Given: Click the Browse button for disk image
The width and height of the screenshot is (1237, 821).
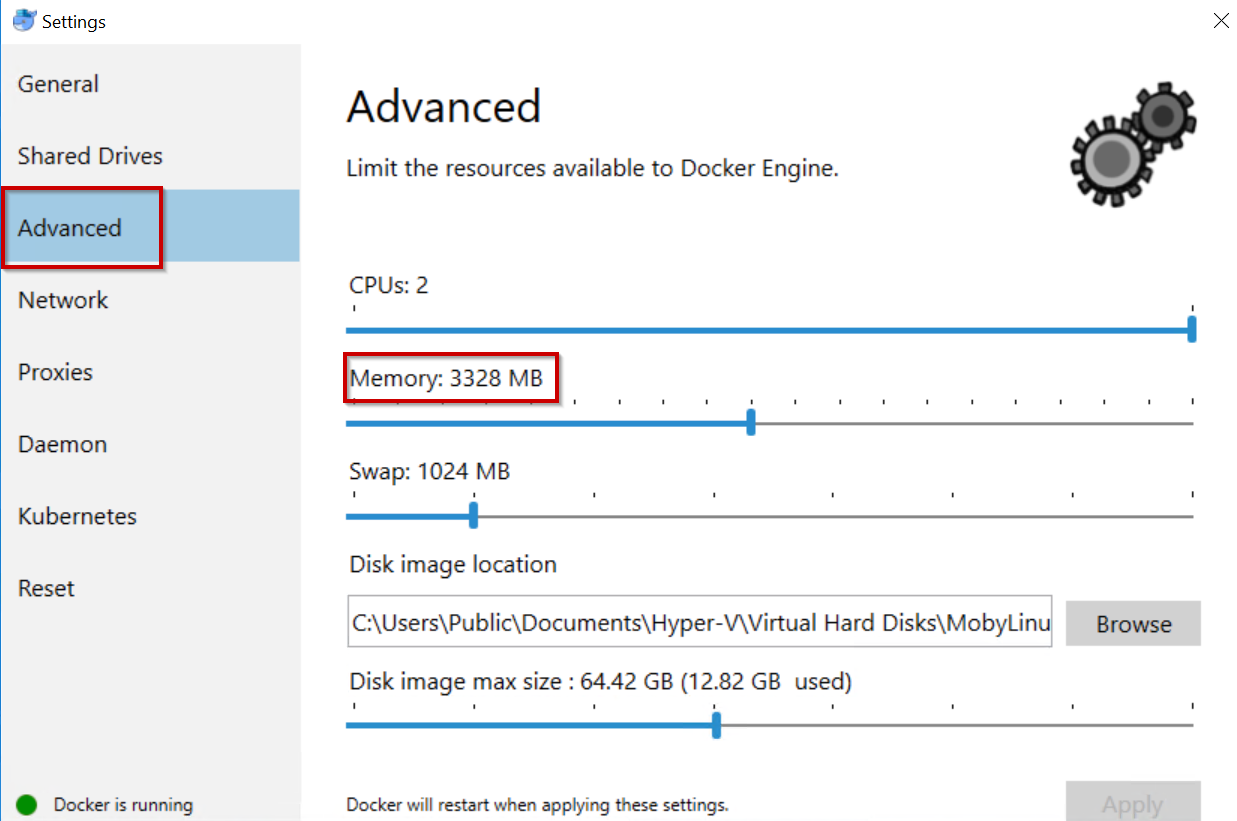Looking at the screenshot, I should (1133, 624).
